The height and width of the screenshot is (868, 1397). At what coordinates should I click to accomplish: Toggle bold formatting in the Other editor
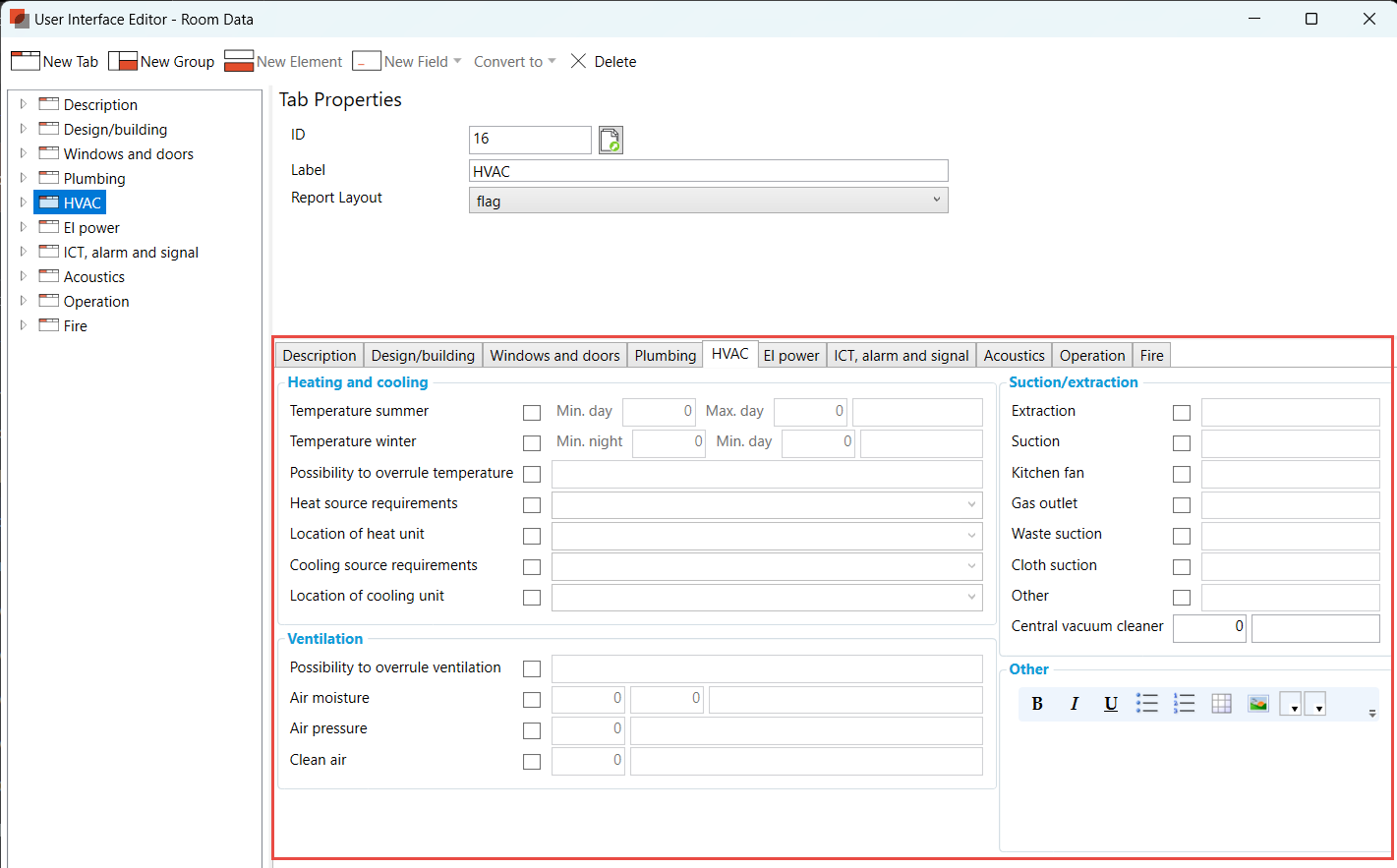[x=1037, y=703]
